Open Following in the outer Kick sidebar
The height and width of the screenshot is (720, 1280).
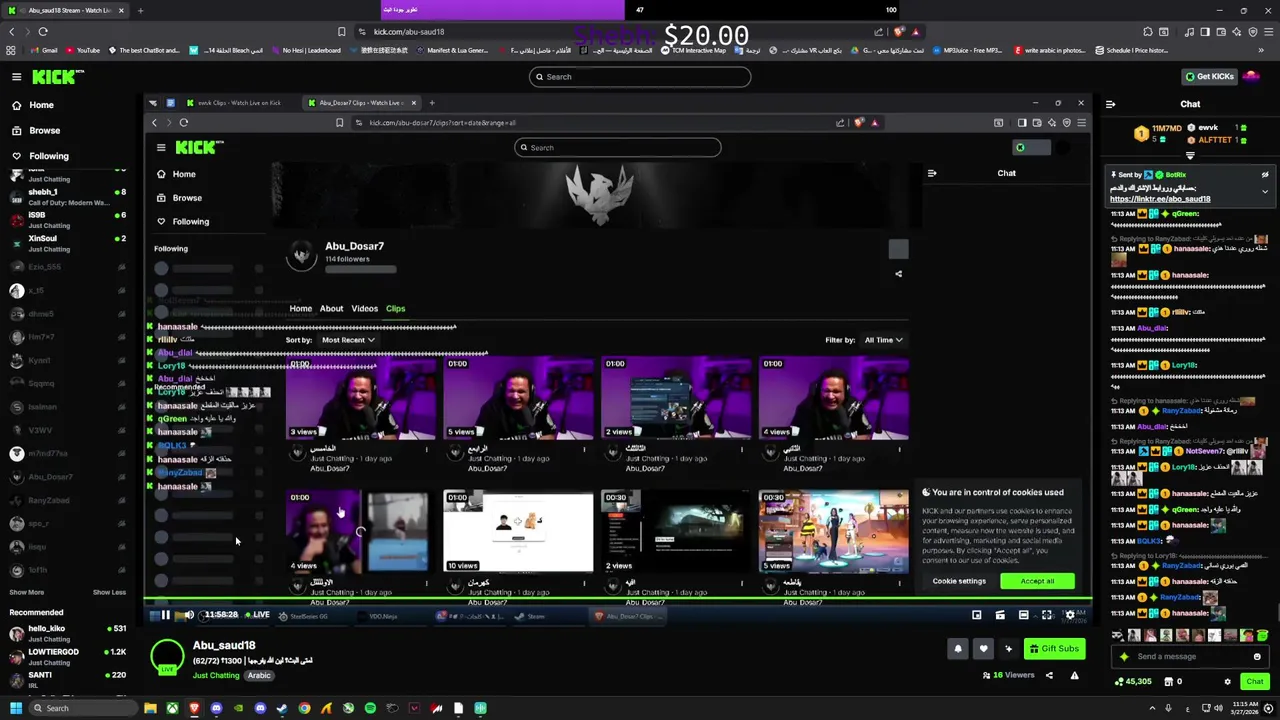40,156
